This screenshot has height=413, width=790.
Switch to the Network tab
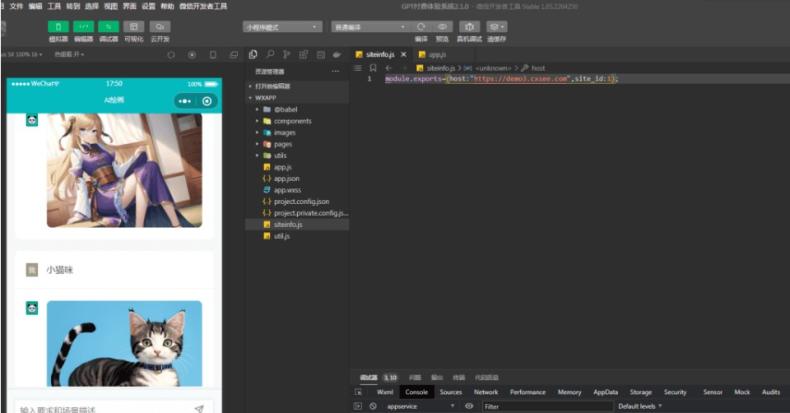pyautogui.click(x=486, y=392)
